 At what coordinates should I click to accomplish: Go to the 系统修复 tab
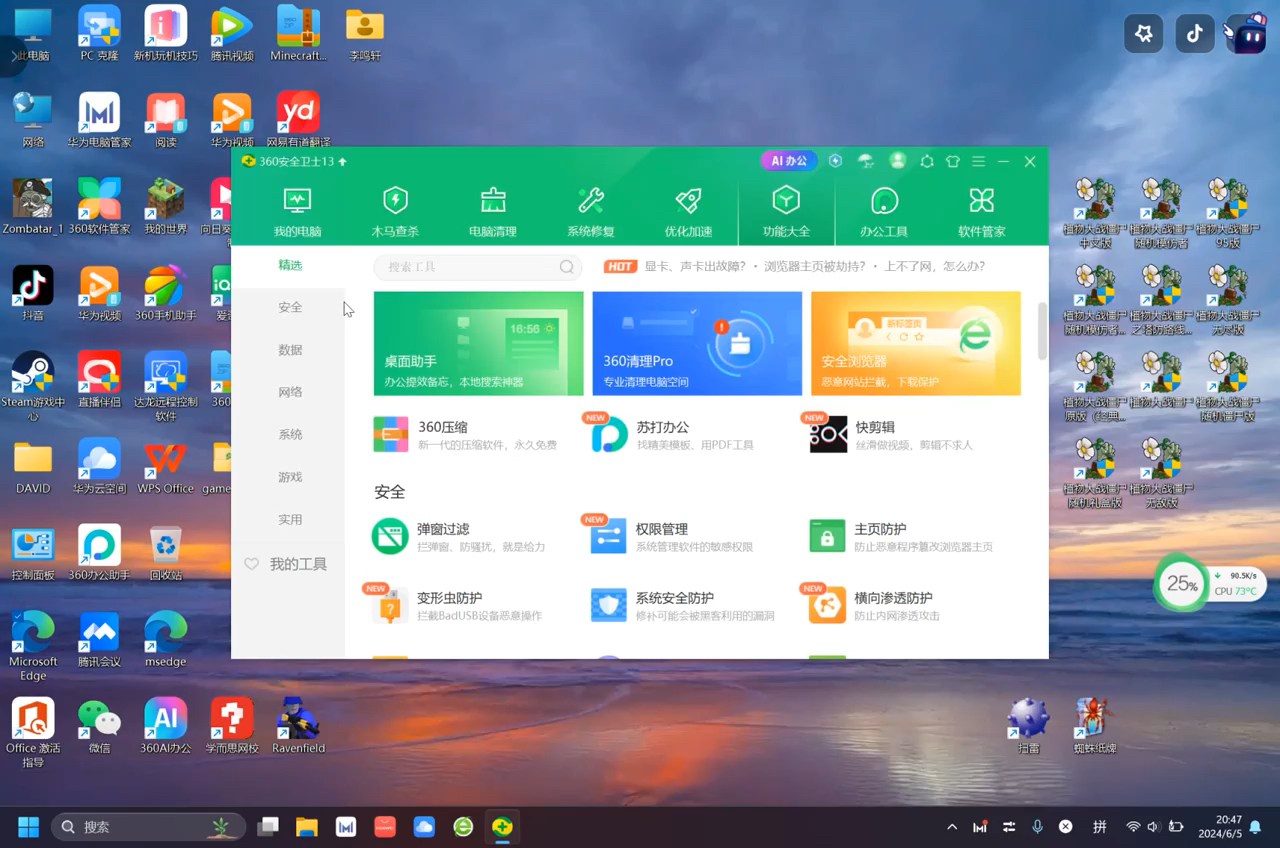click(591, 212)
